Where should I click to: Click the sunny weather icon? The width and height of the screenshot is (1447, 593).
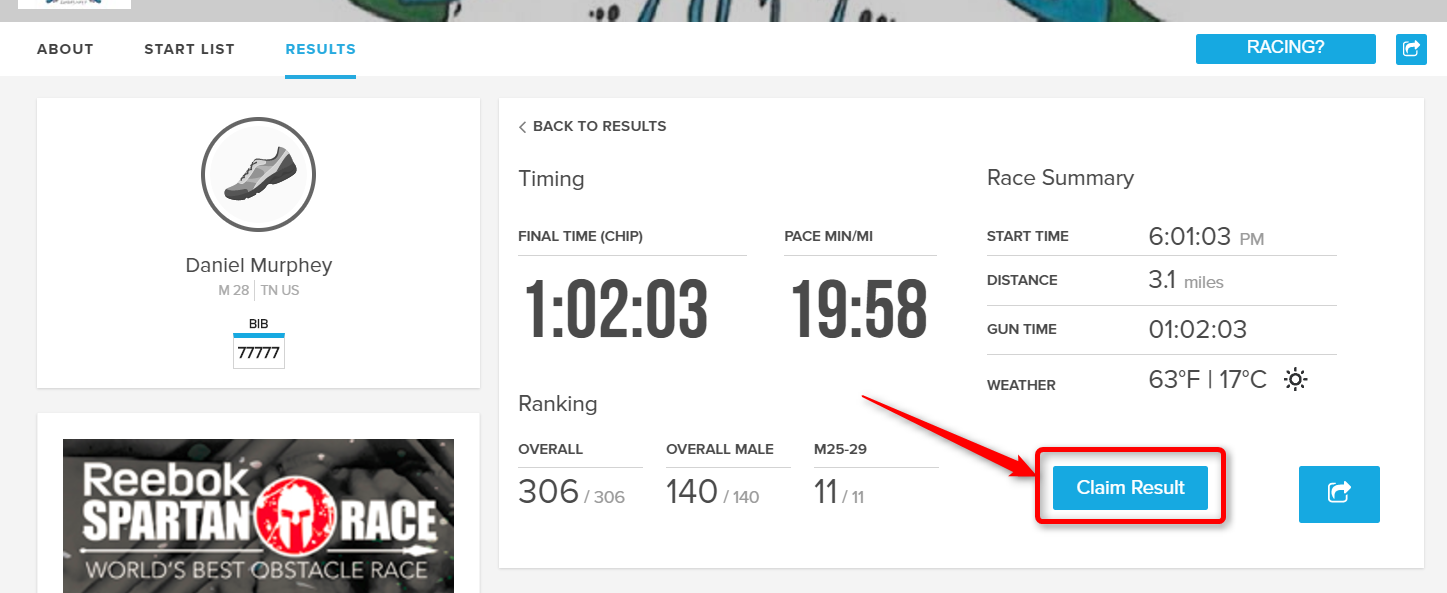(1295, 380)
